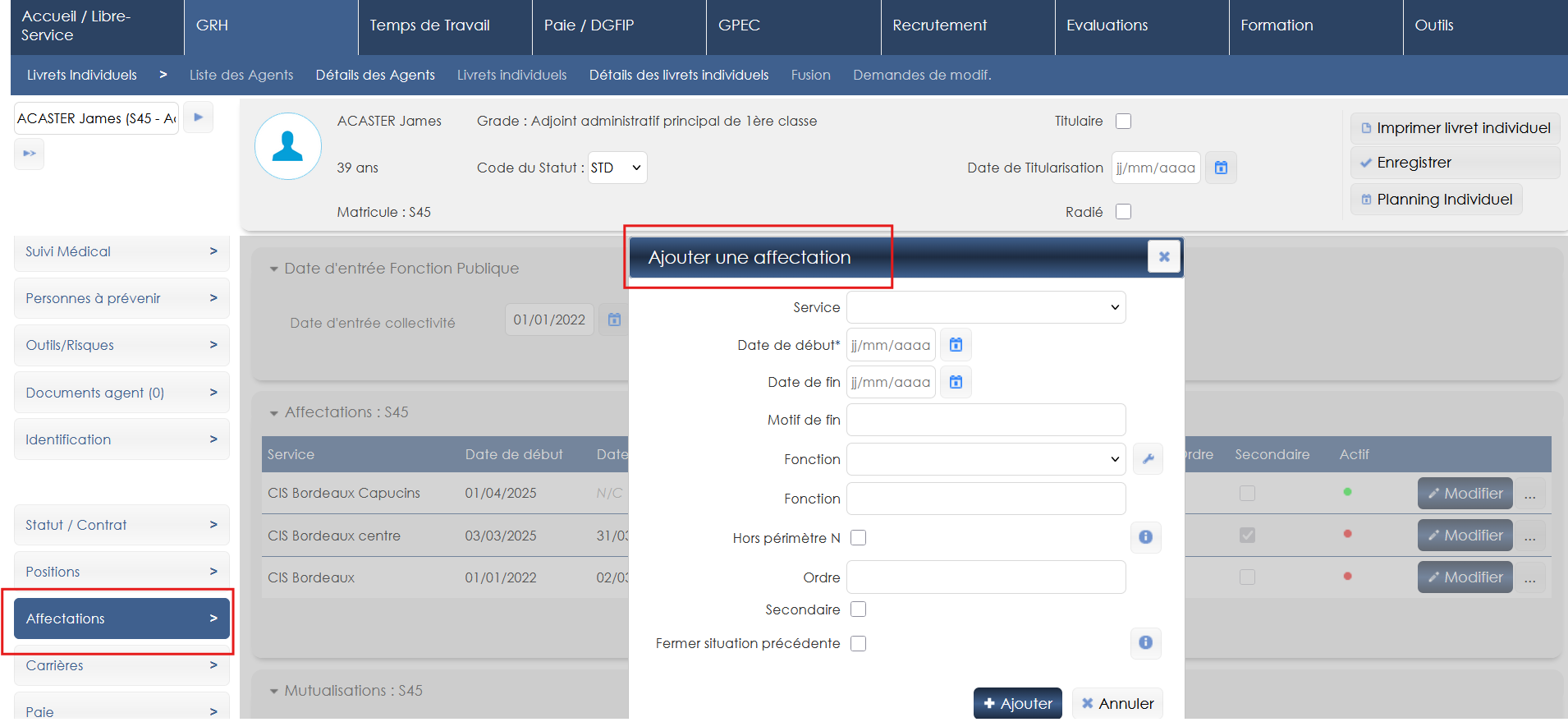The height and width of the screenshot is (722, 1568).
Task: Tick the Secondaire checkbox in the dialog
Action: [859, 609]
